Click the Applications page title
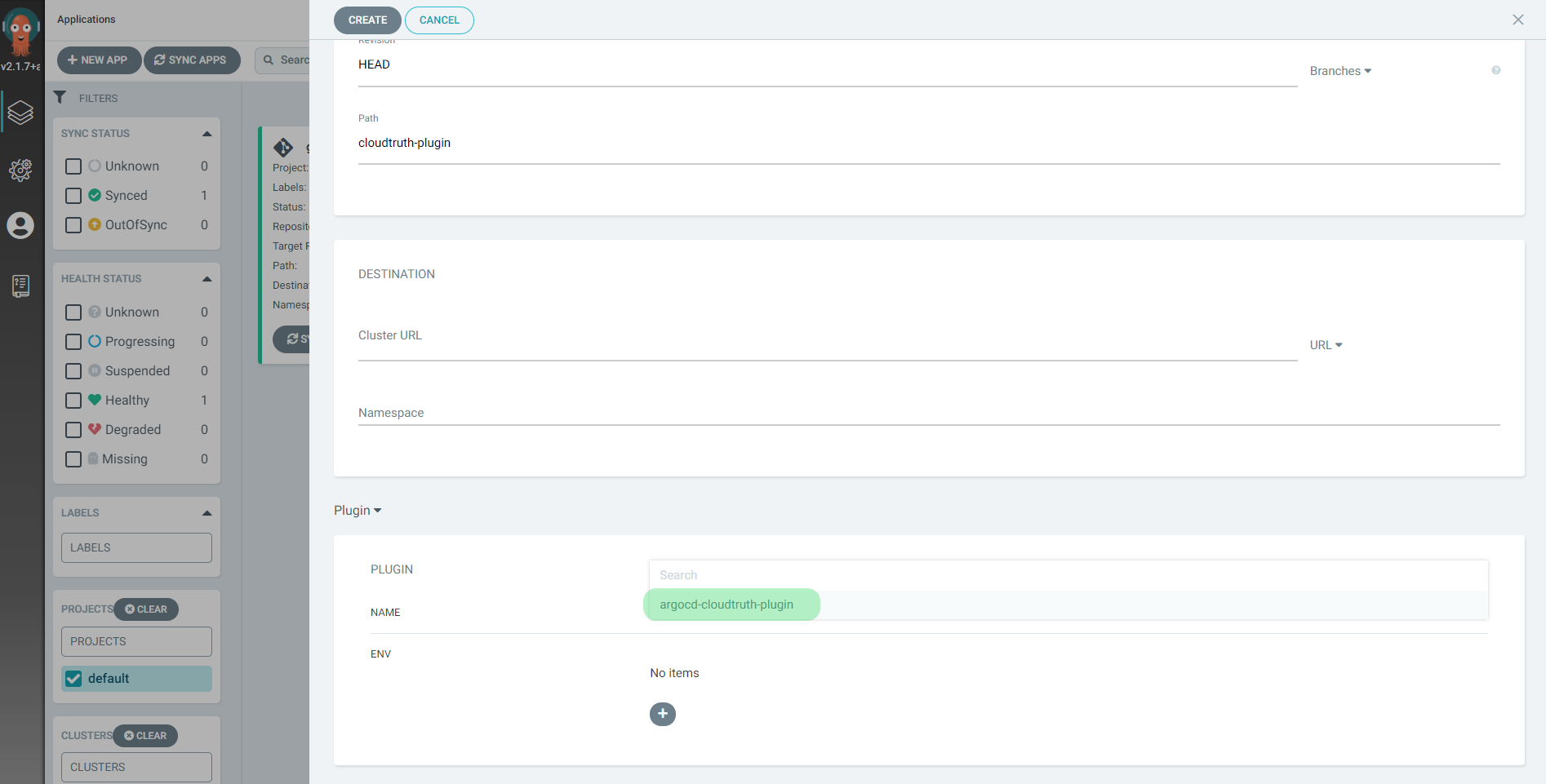The width and height of the screenshot is (1546, 784). pyautogui.click(x=87, y=20)
